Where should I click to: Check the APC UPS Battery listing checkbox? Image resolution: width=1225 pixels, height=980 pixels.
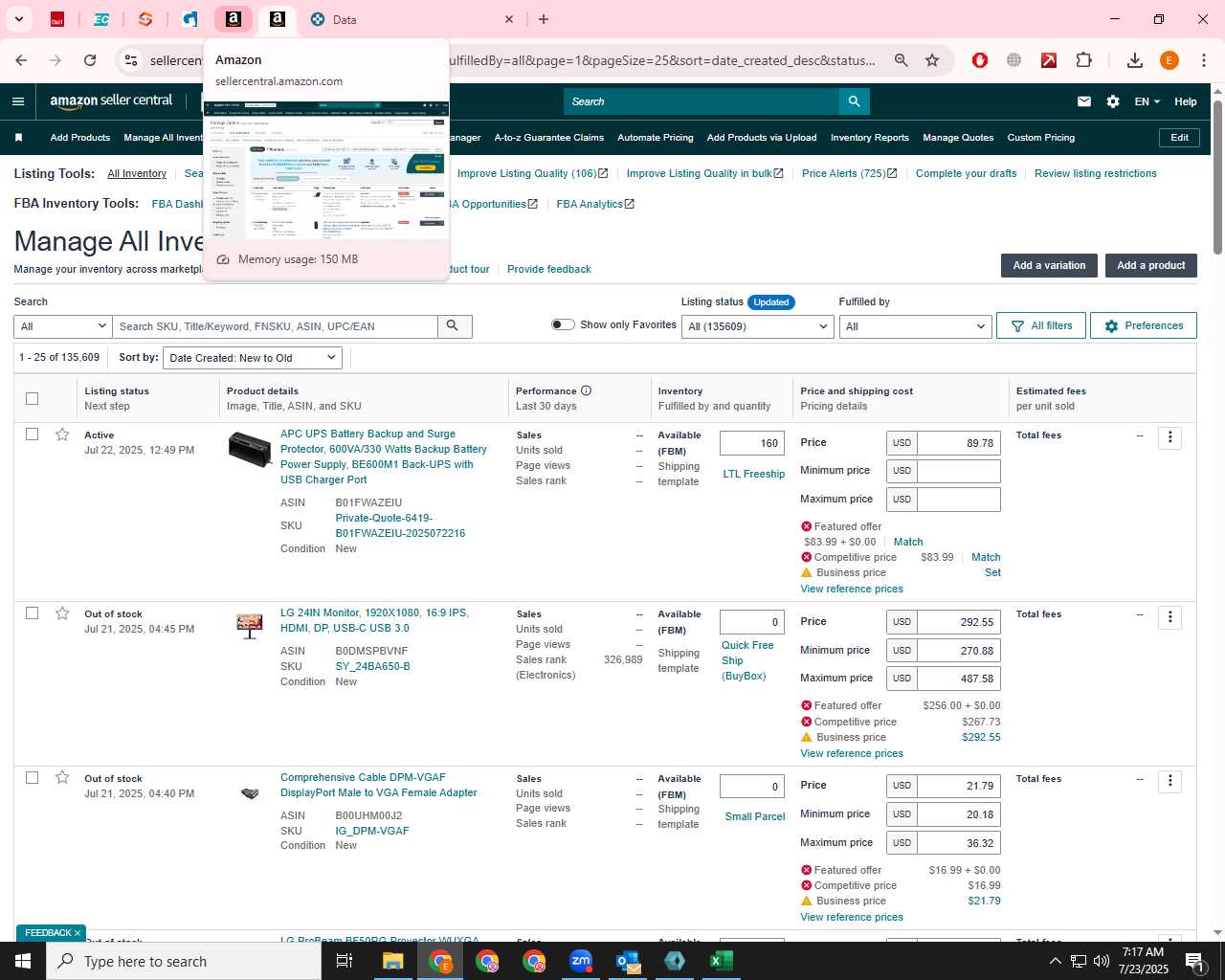32,434
